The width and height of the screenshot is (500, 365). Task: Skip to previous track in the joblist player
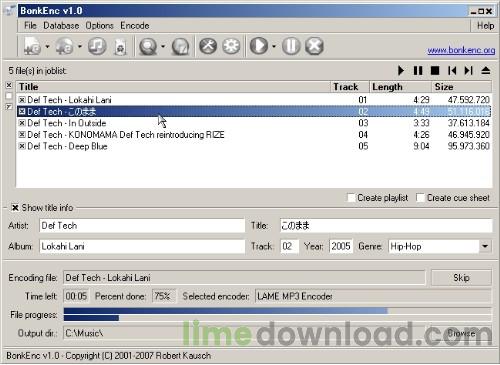tap(452, 71)
